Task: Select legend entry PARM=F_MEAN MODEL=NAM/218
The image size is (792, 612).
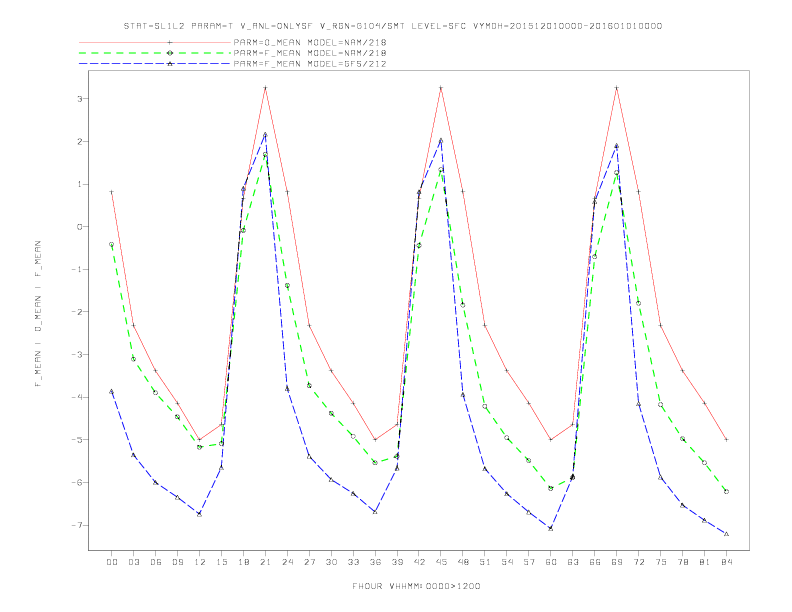Action: point(310,53)
